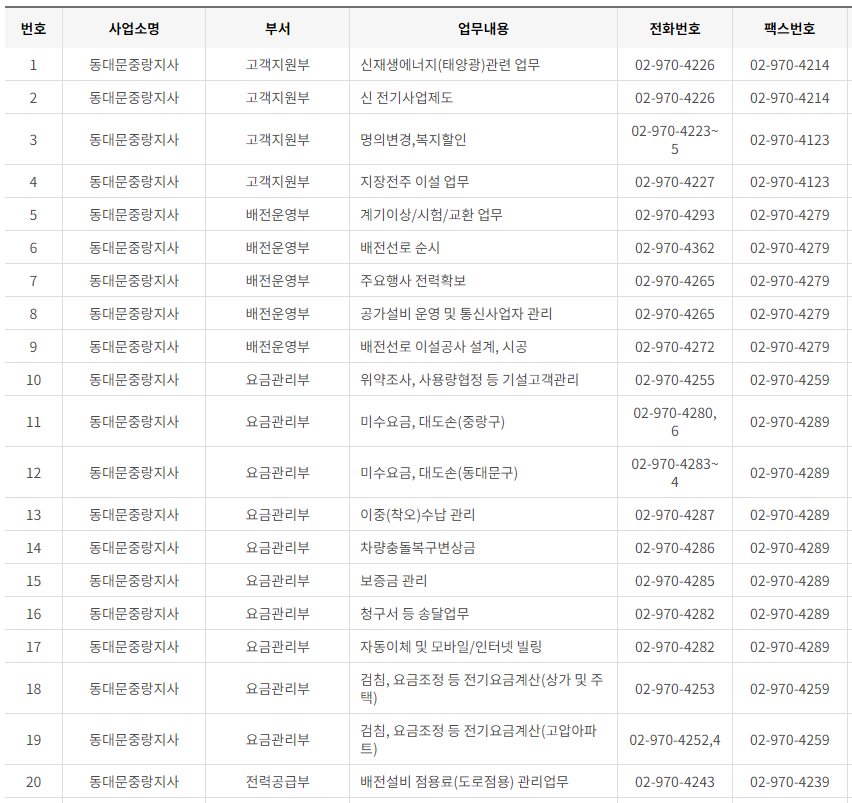Click the 업무내용 column header
The width and height of the screenshot is (852, 803).
472,29
